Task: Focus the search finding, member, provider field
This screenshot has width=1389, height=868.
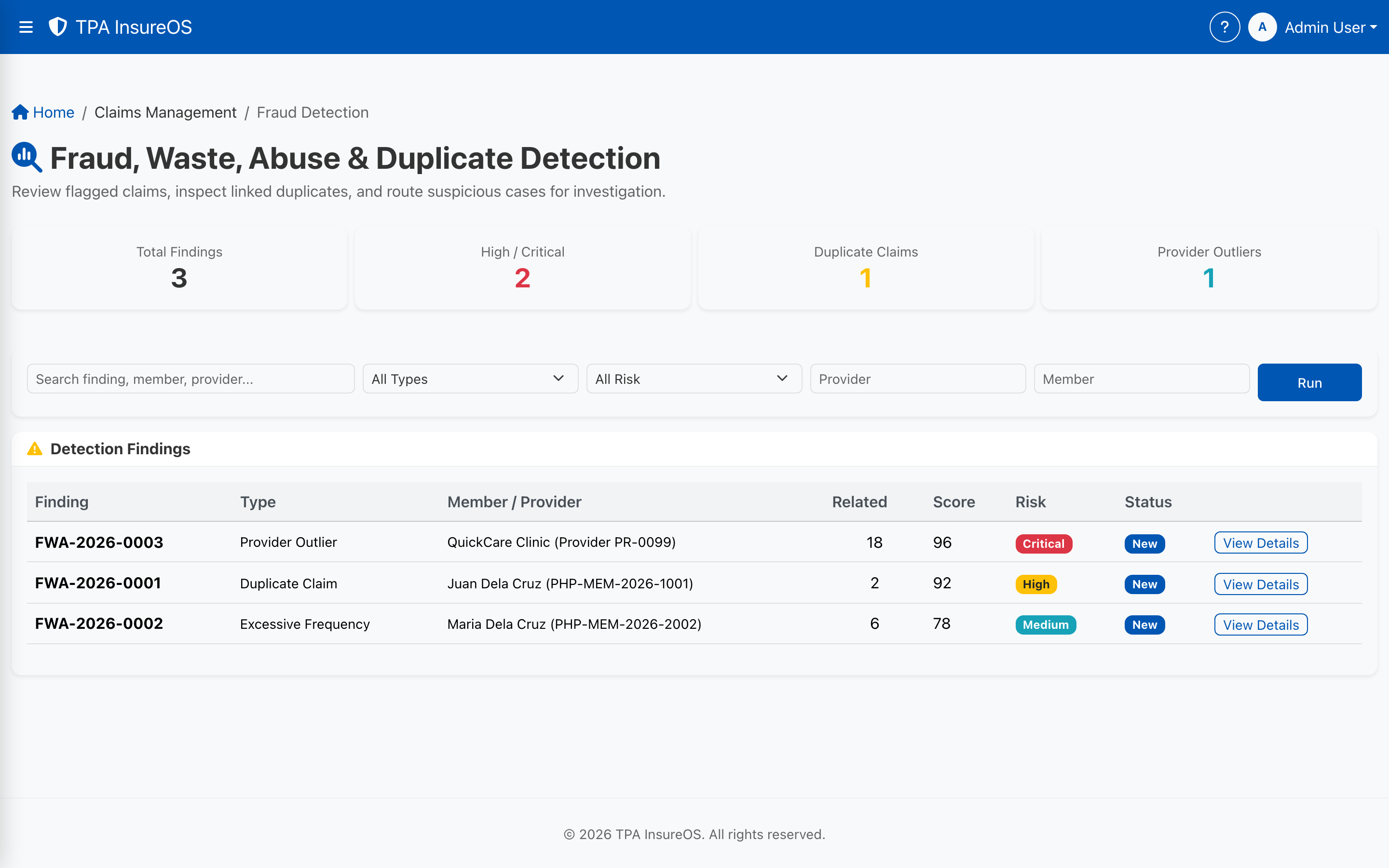Action: tap(191, 379)
